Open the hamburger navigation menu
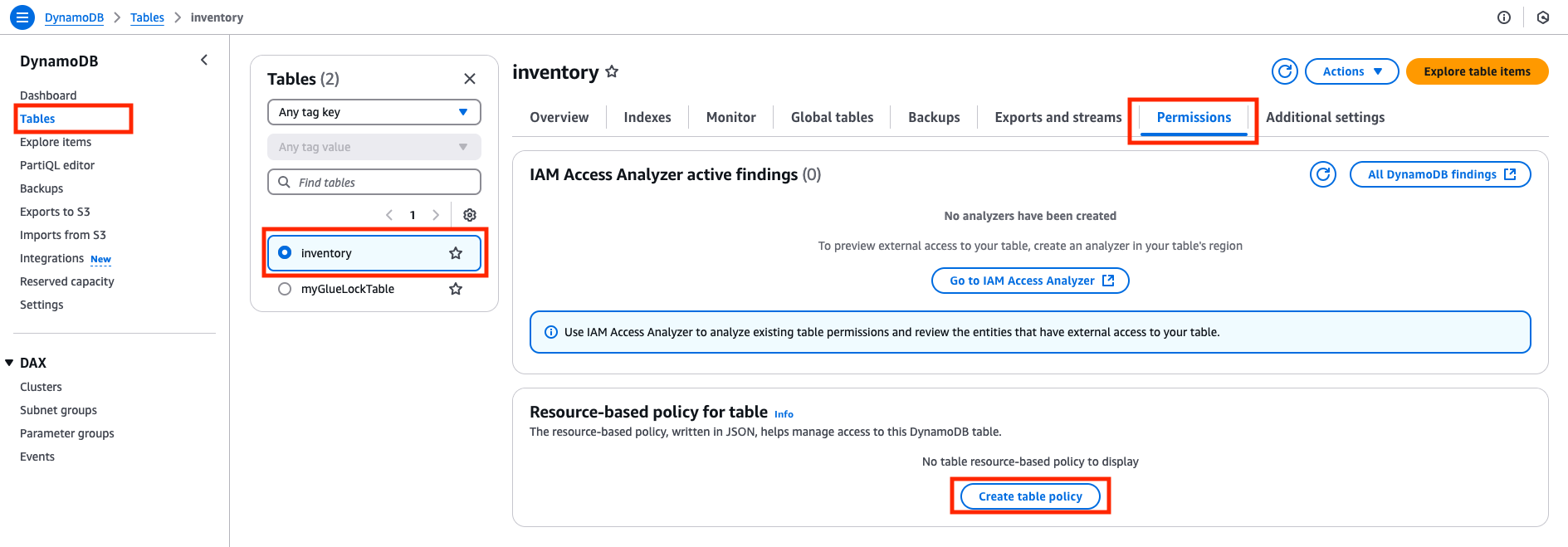The width and height of the screenshot is (1568, 547). [x=22, y=17]
